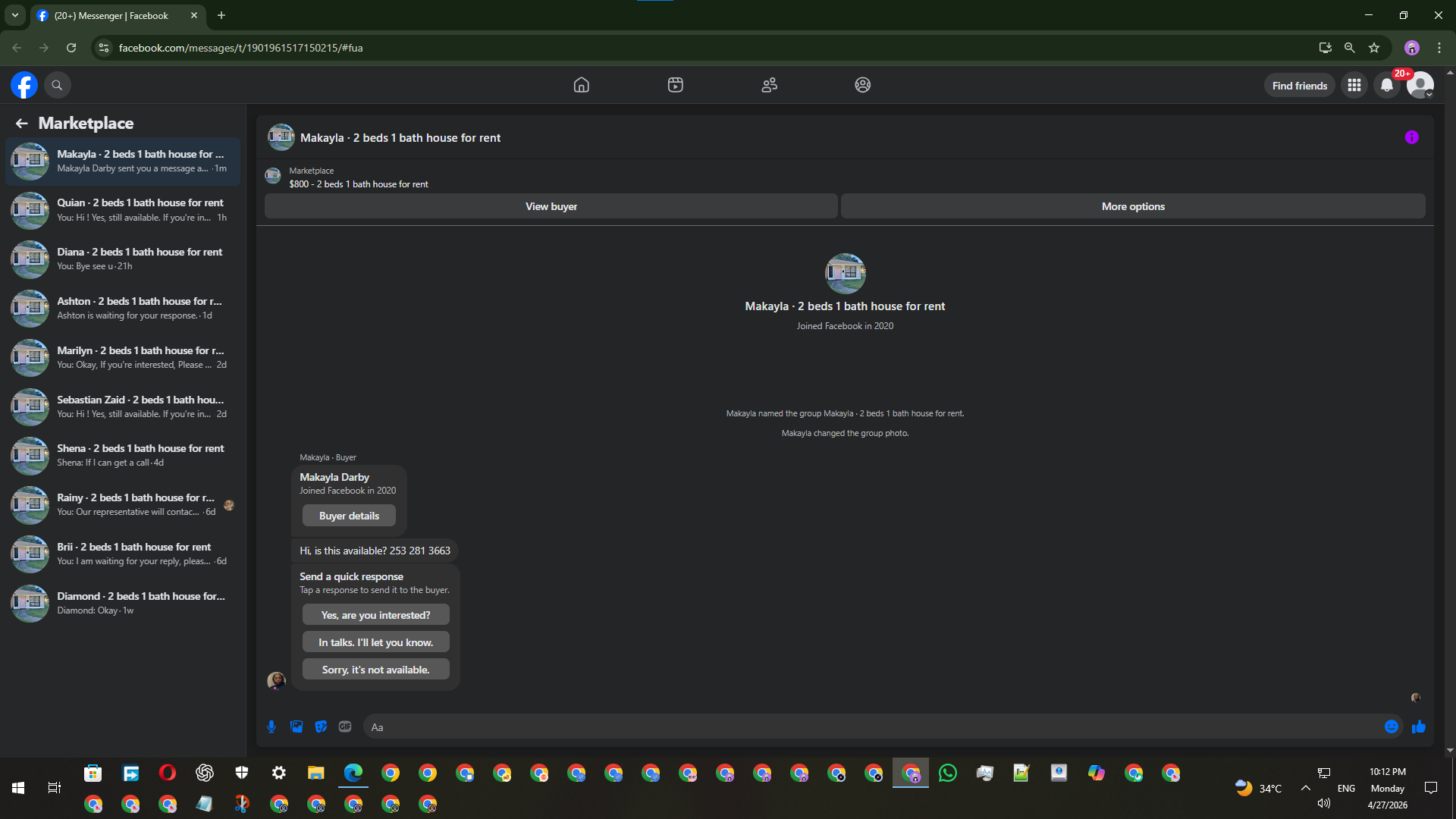Go back from Marketplace chats list

(21, 123)
